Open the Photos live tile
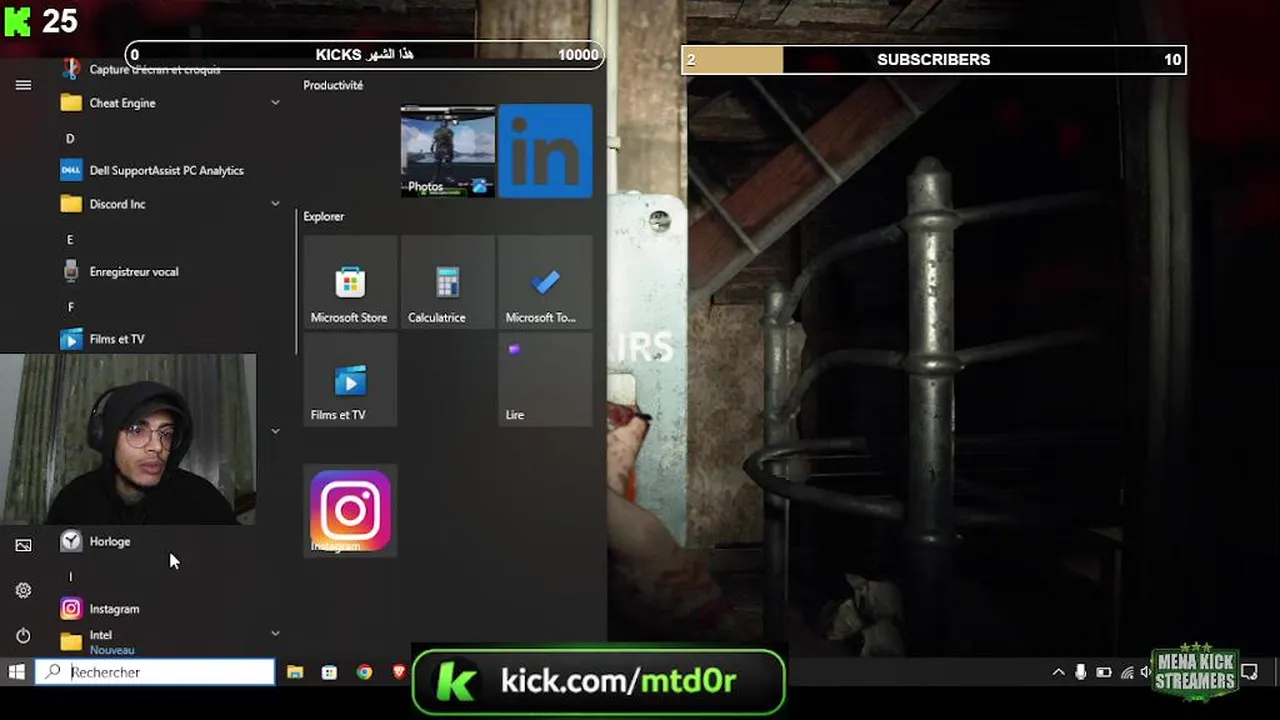1280x720 pixels. click(448, 151)
